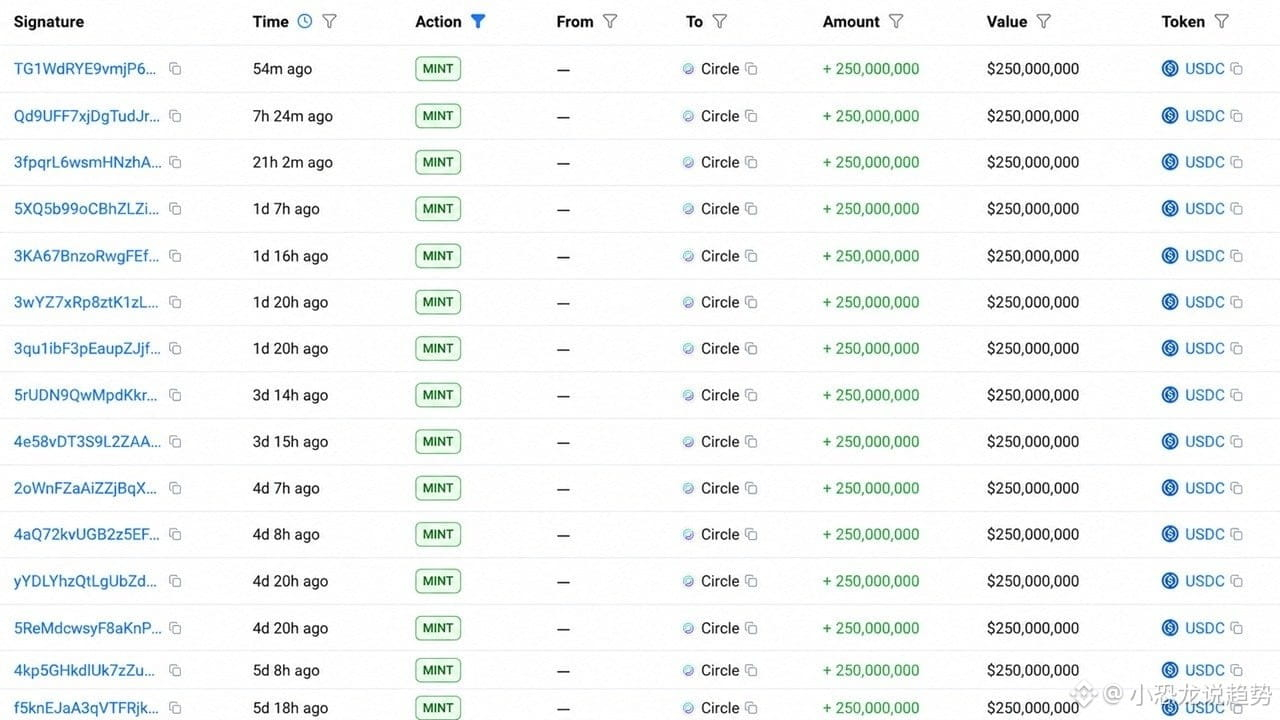The width and height of the screenshot is (1280, 720).
Task: Select the '21h 2m ago' time cell
Action: coord(293,162)
